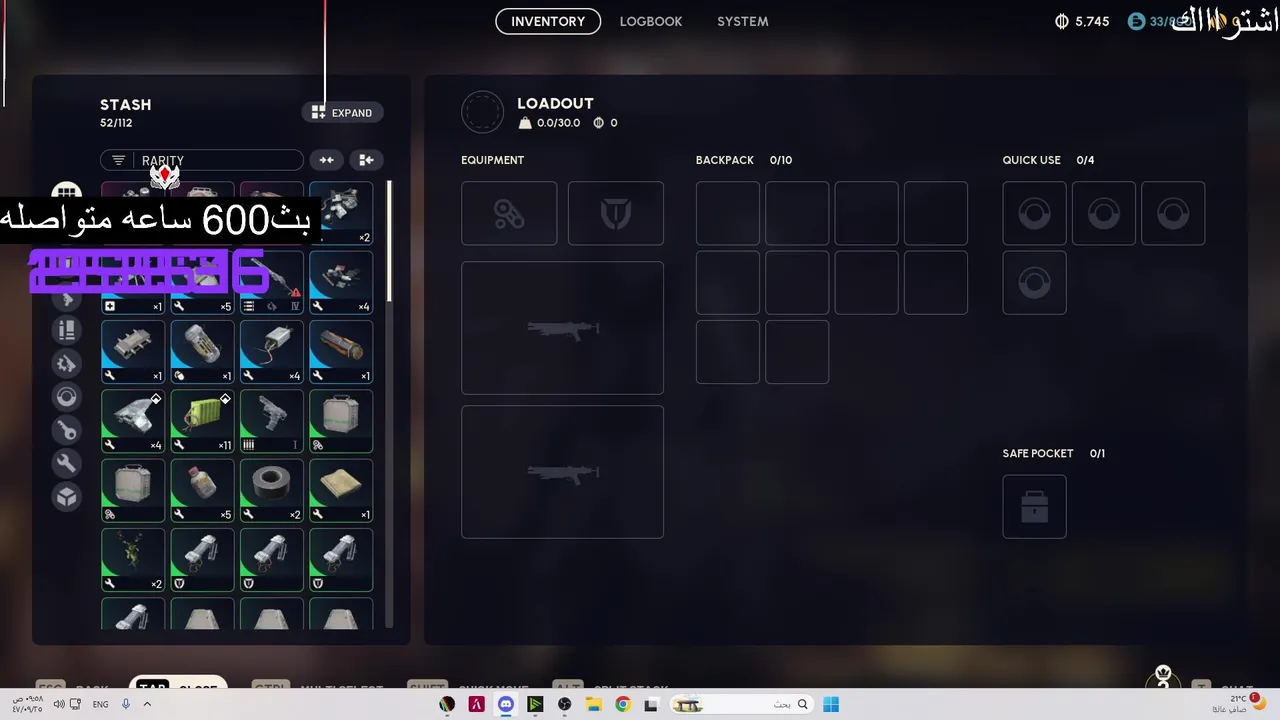The image size is (1280, 720).
Task: Click the microphone tray icon
Action: pos(126,704)
